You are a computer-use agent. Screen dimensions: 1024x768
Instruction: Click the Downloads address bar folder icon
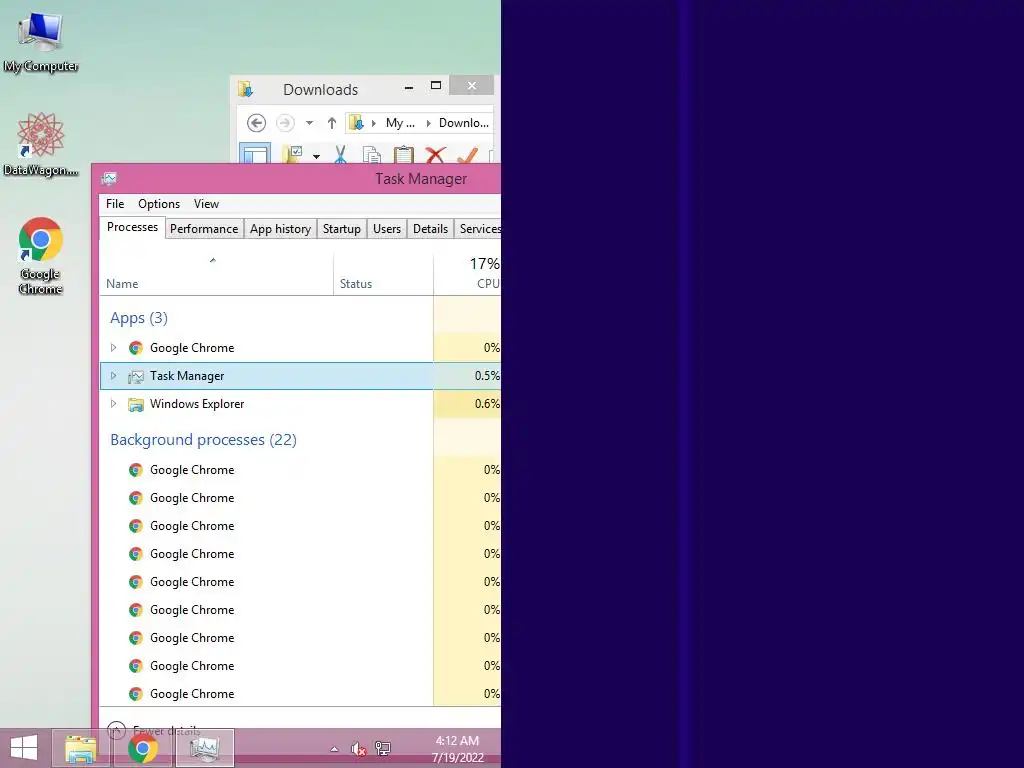coord(356,123)
